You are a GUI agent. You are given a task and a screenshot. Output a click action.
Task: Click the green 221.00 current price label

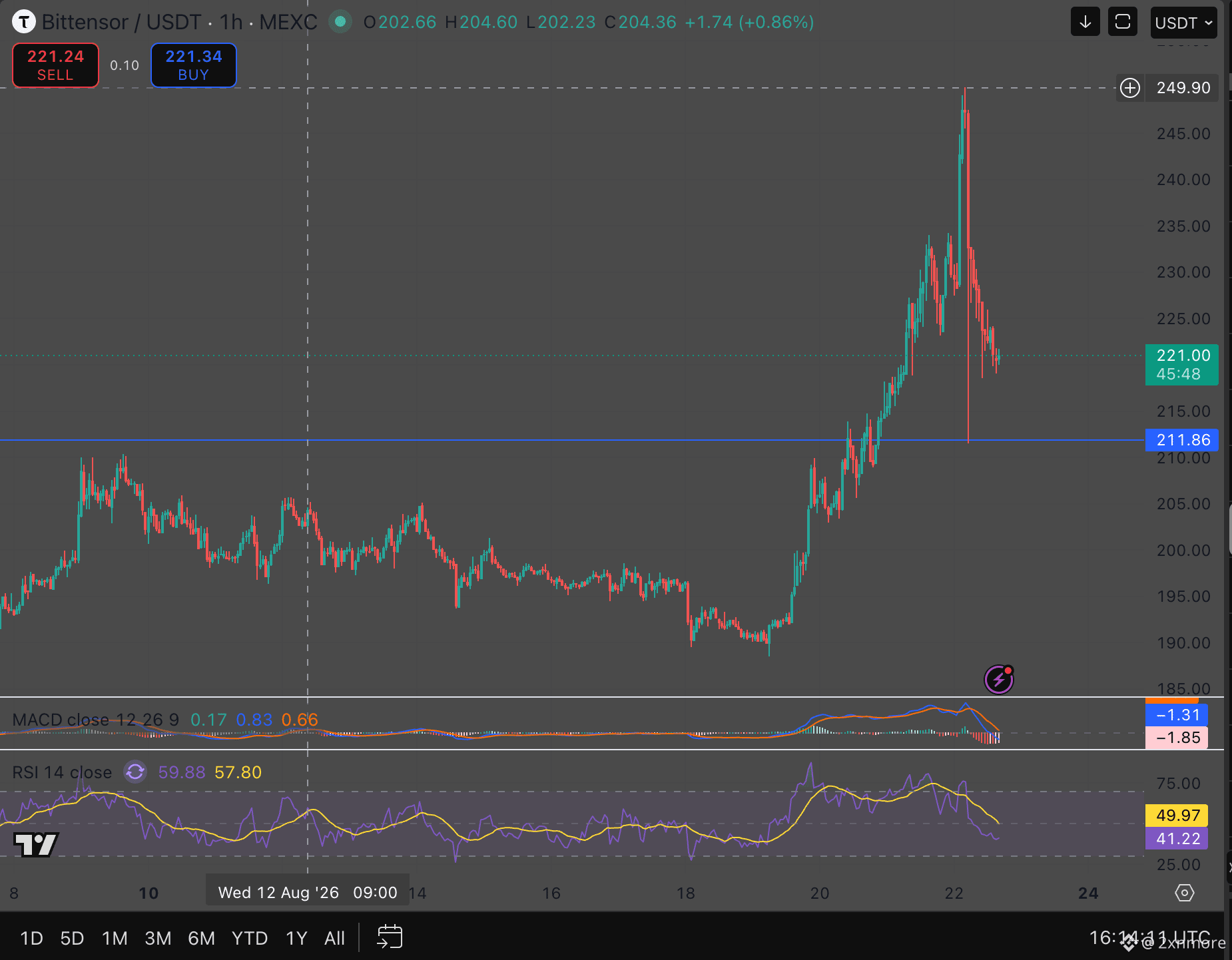(1182, 365)
